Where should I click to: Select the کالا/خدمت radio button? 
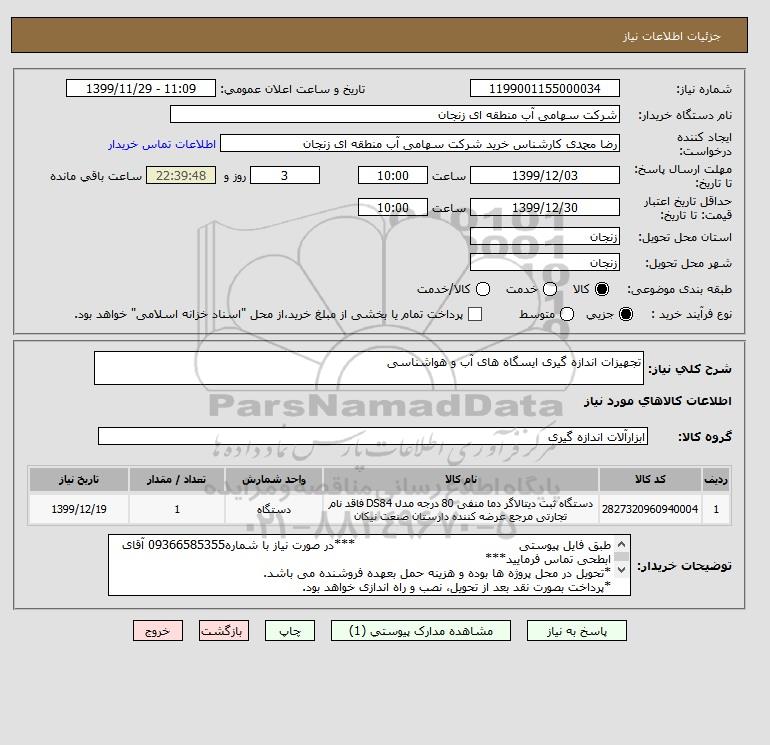483,289
